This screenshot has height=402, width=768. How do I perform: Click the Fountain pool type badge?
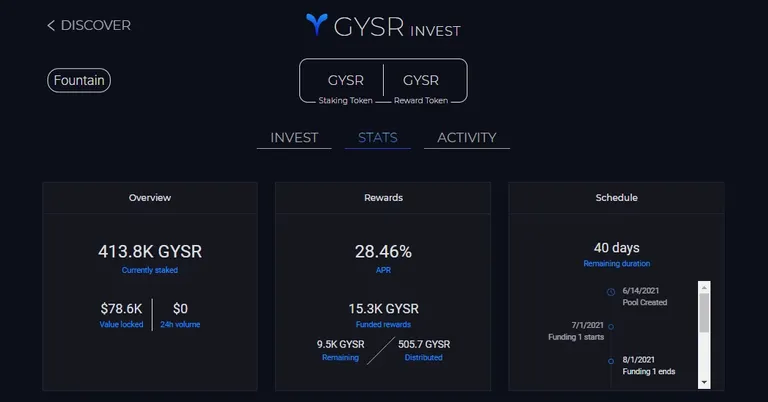[79, 80]
